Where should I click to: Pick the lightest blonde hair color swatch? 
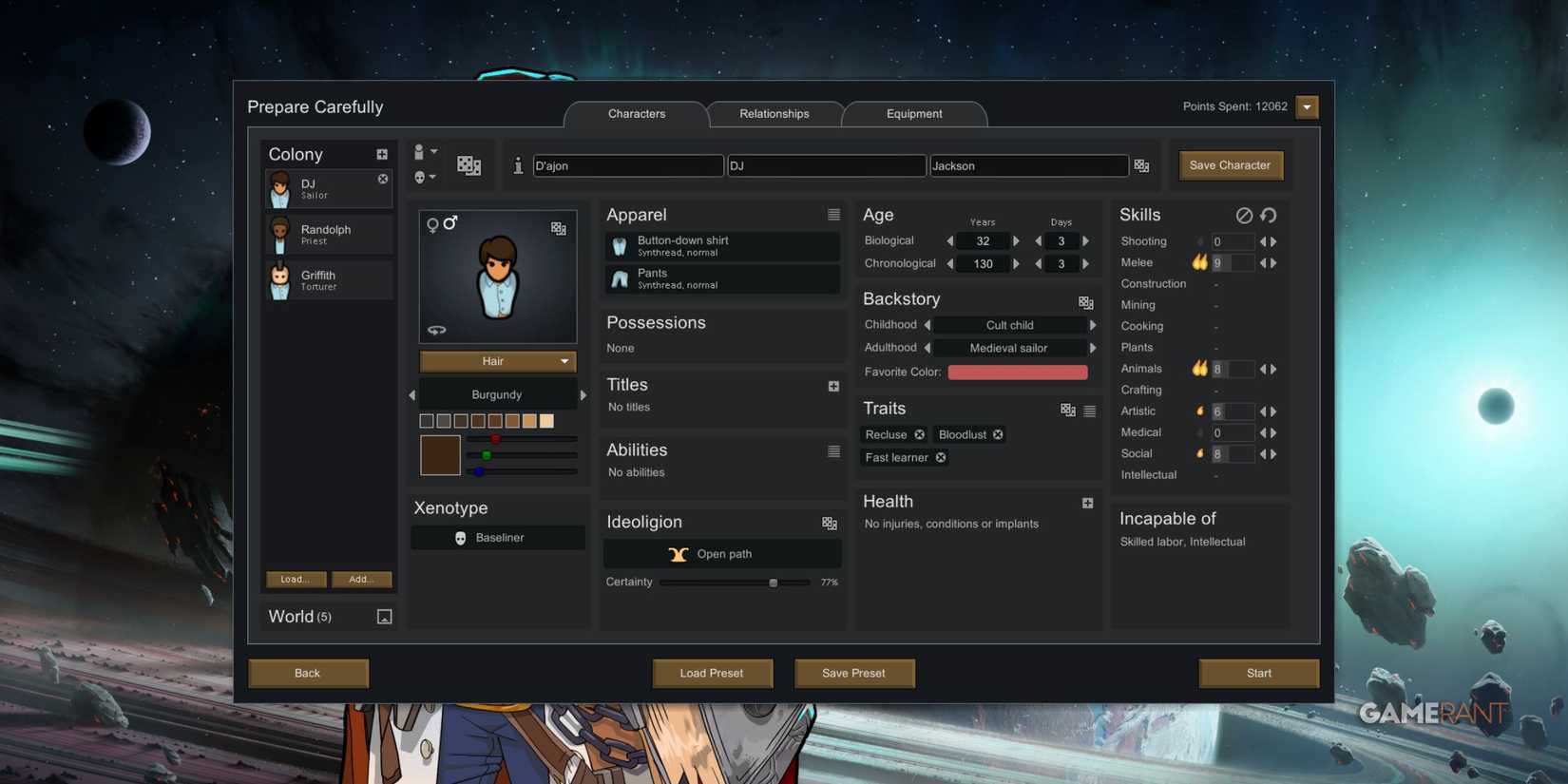(546, 421)
